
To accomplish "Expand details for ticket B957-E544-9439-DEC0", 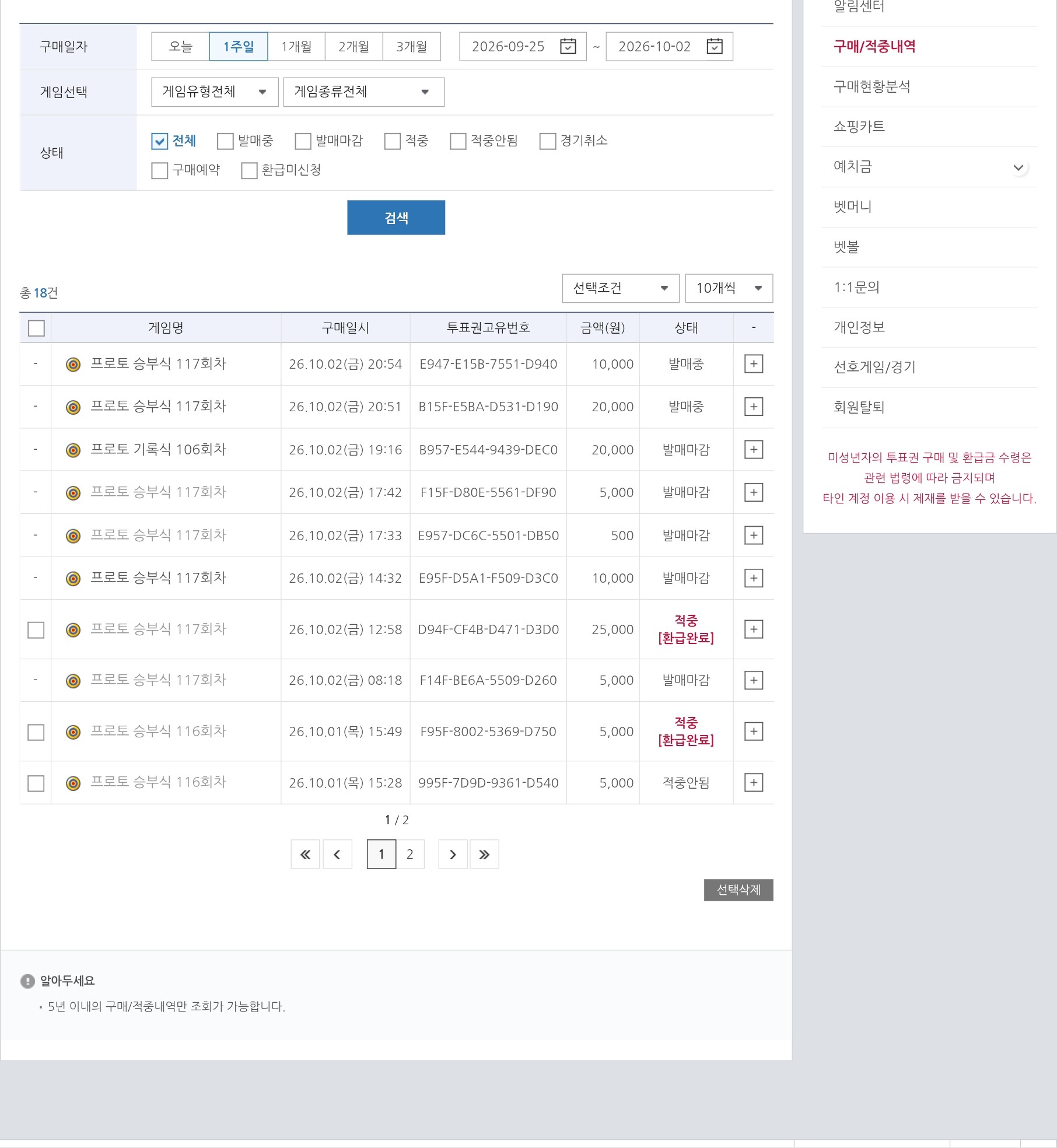I will (754, 450).
